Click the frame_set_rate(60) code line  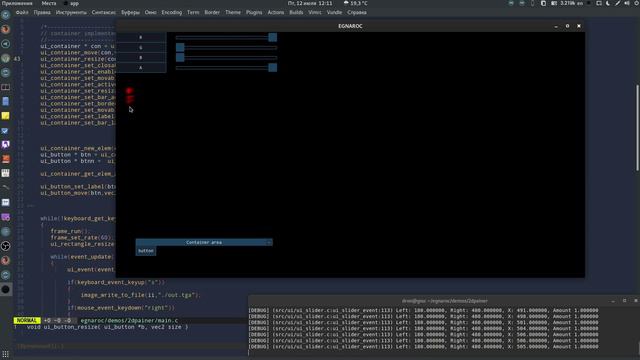point(82,238)
